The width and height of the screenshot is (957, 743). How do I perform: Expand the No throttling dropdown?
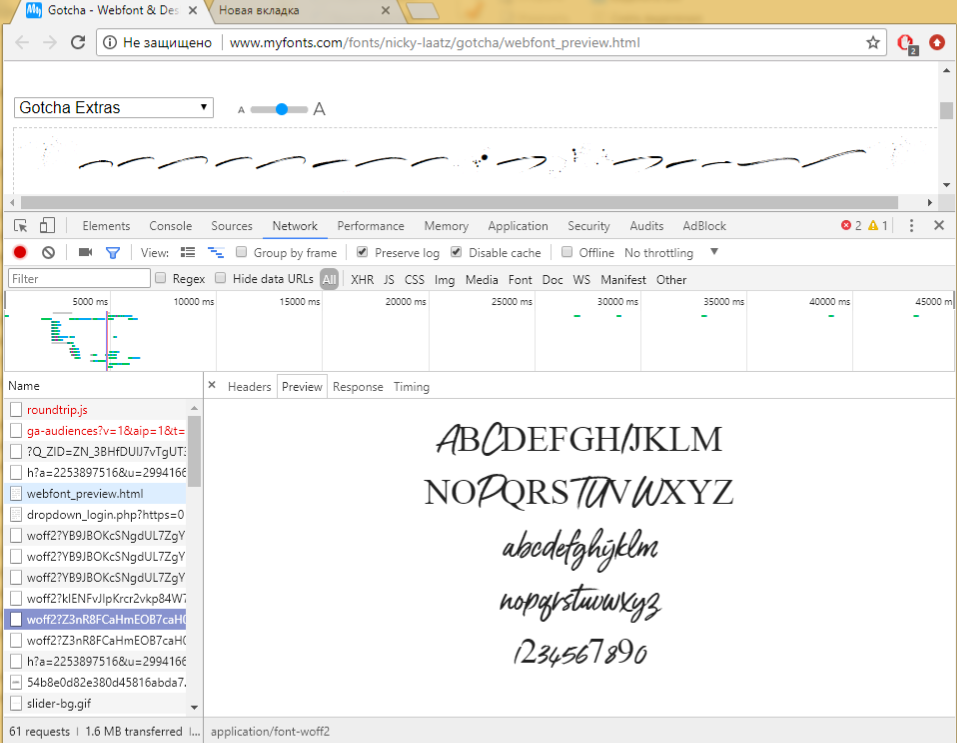[671, 253]
